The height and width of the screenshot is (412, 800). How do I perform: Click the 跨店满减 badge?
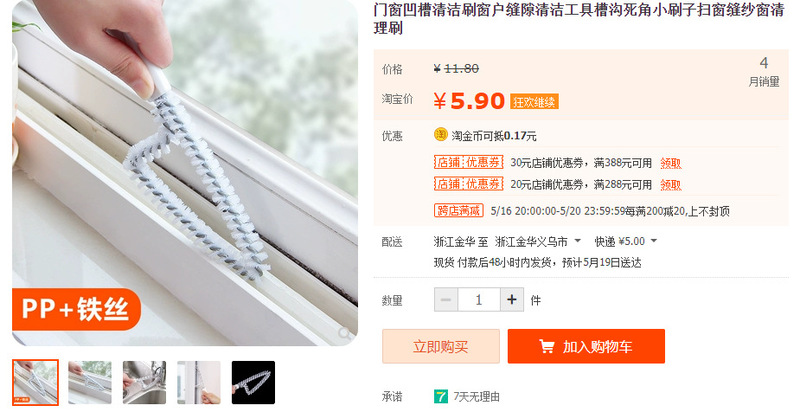click(459, 210)
